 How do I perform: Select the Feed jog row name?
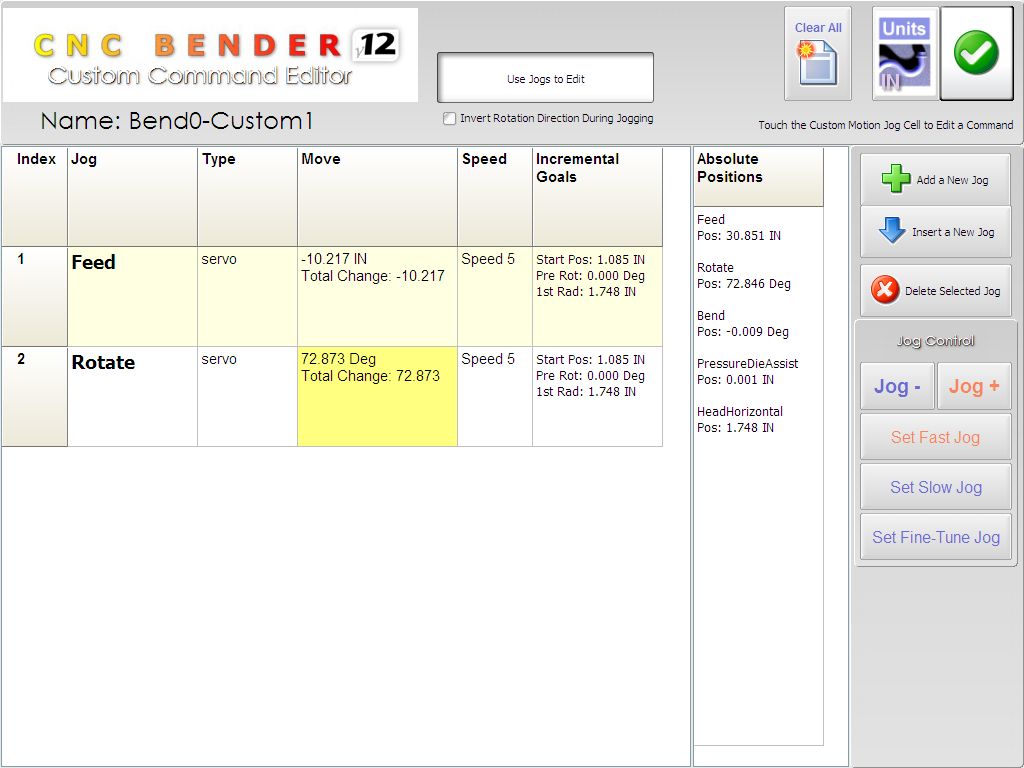point(132,296)
